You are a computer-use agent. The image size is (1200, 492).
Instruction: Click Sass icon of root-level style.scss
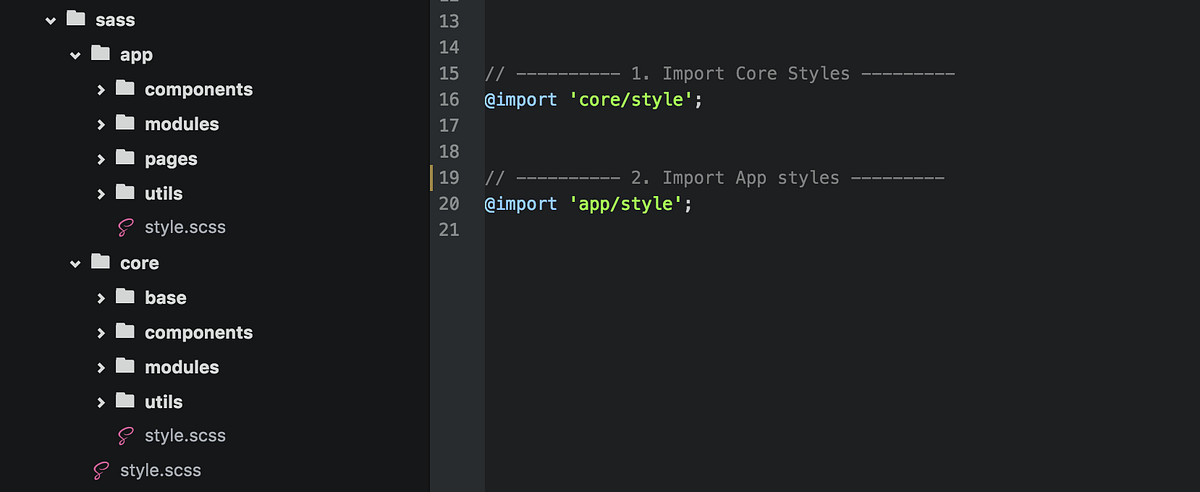click(x=100, y=471)
